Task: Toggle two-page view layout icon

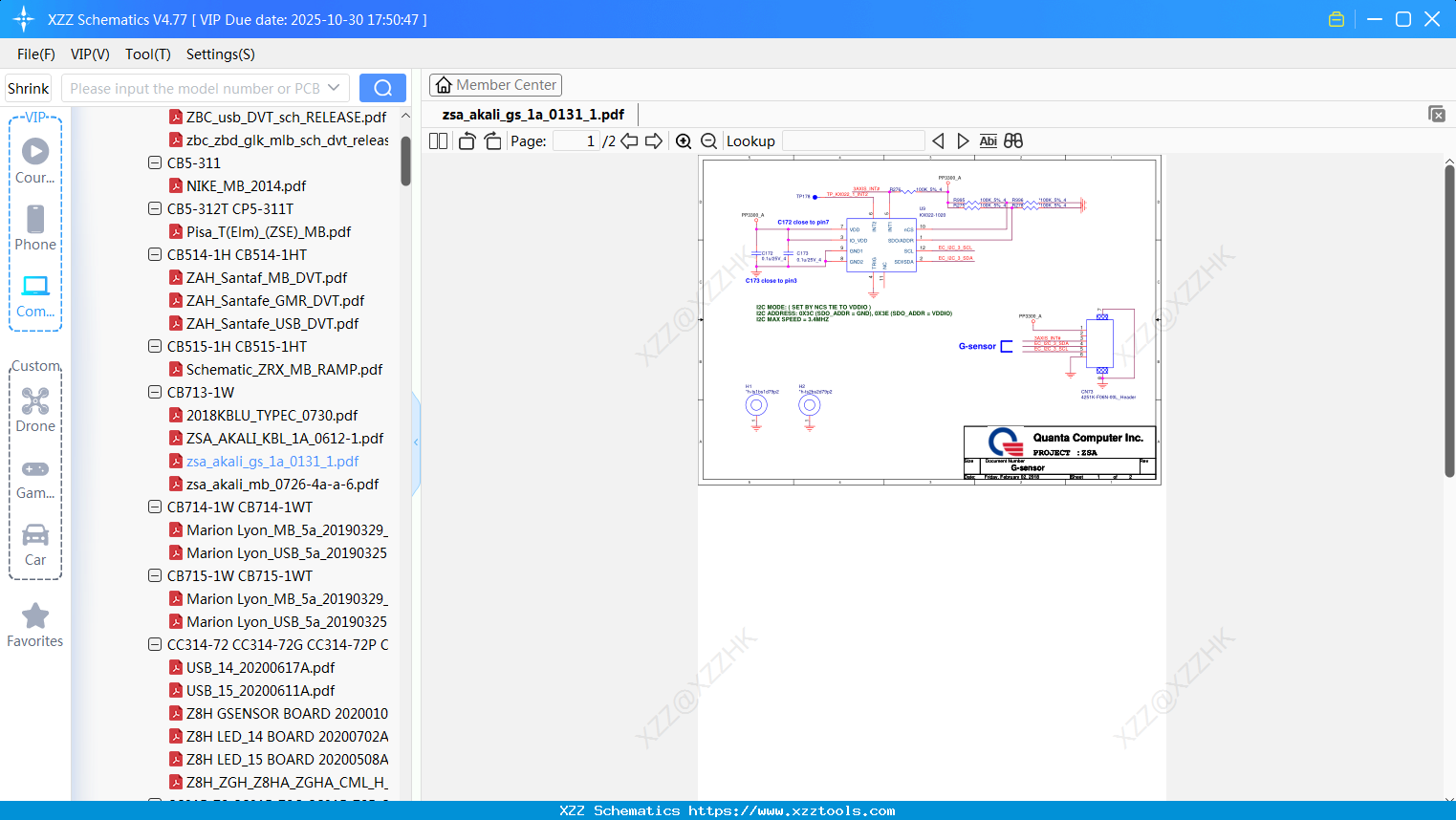Action: pyautogui.click(x=438, y=140)
